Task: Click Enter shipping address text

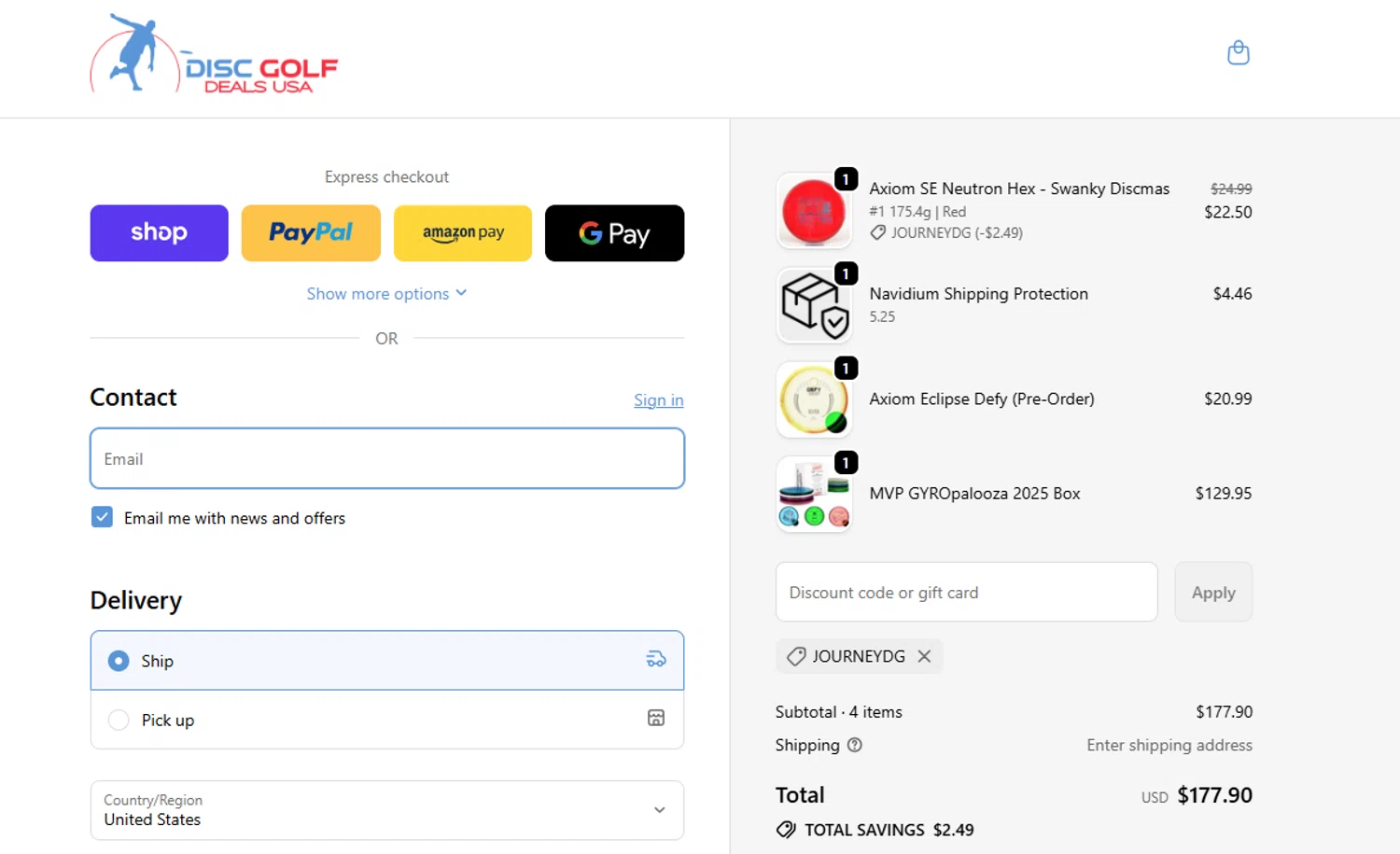Action: click(1169, 745)
